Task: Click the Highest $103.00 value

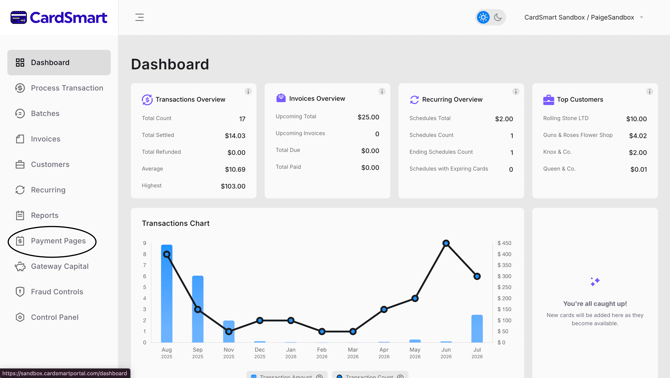Action: 233,186
